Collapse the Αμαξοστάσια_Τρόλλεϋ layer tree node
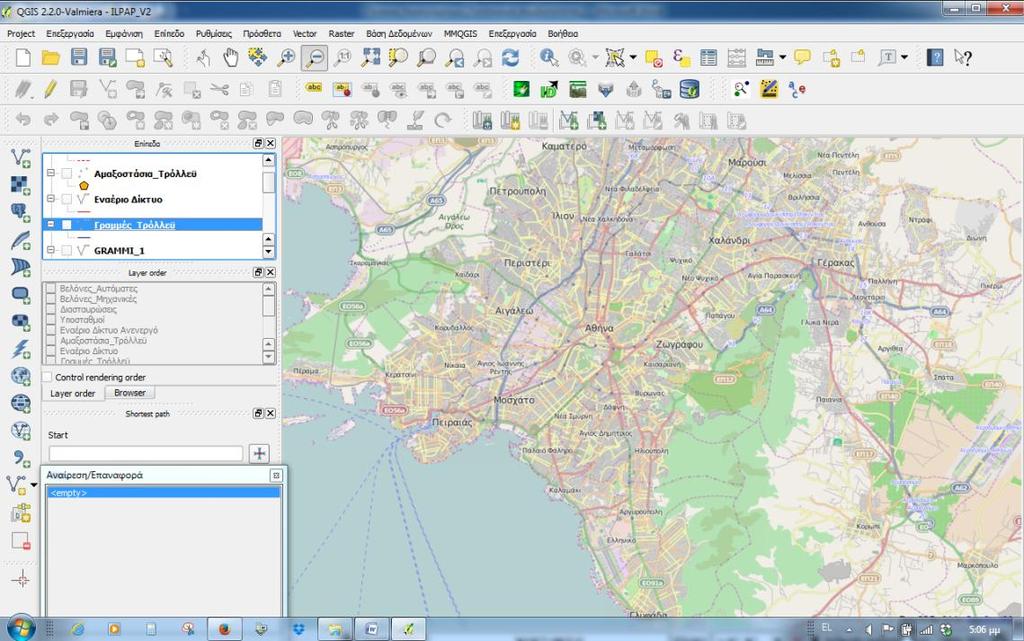The image size is (1024, 641). [51, 174]
